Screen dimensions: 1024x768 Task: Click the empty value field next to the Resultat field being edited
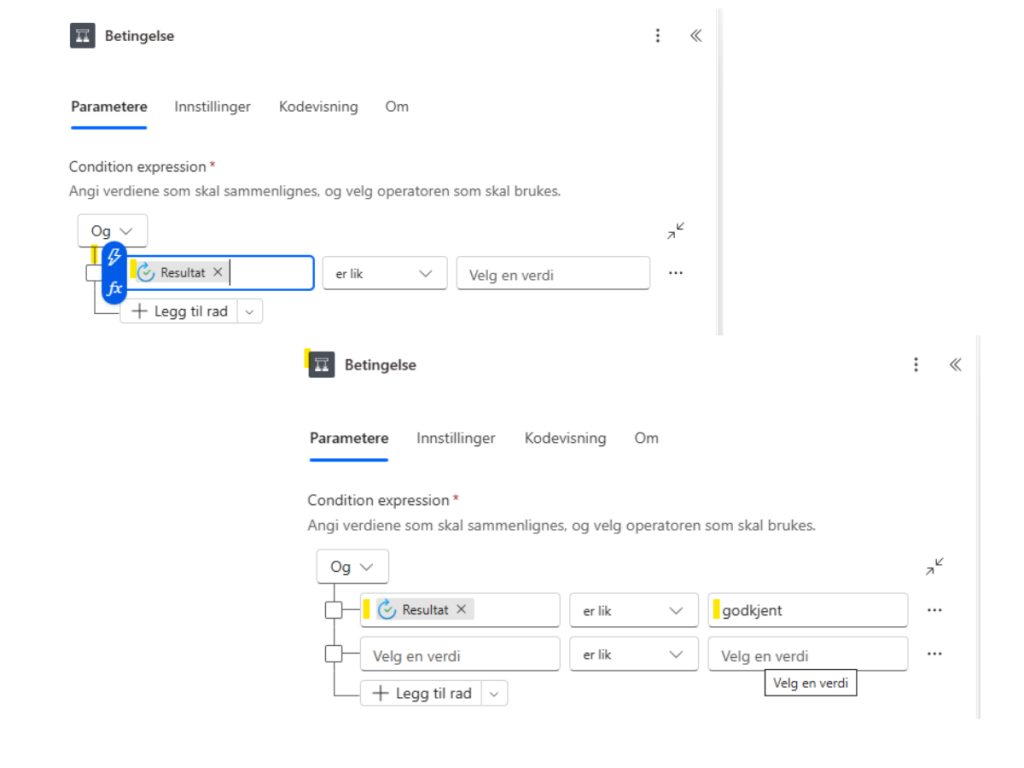coord(552,274)
